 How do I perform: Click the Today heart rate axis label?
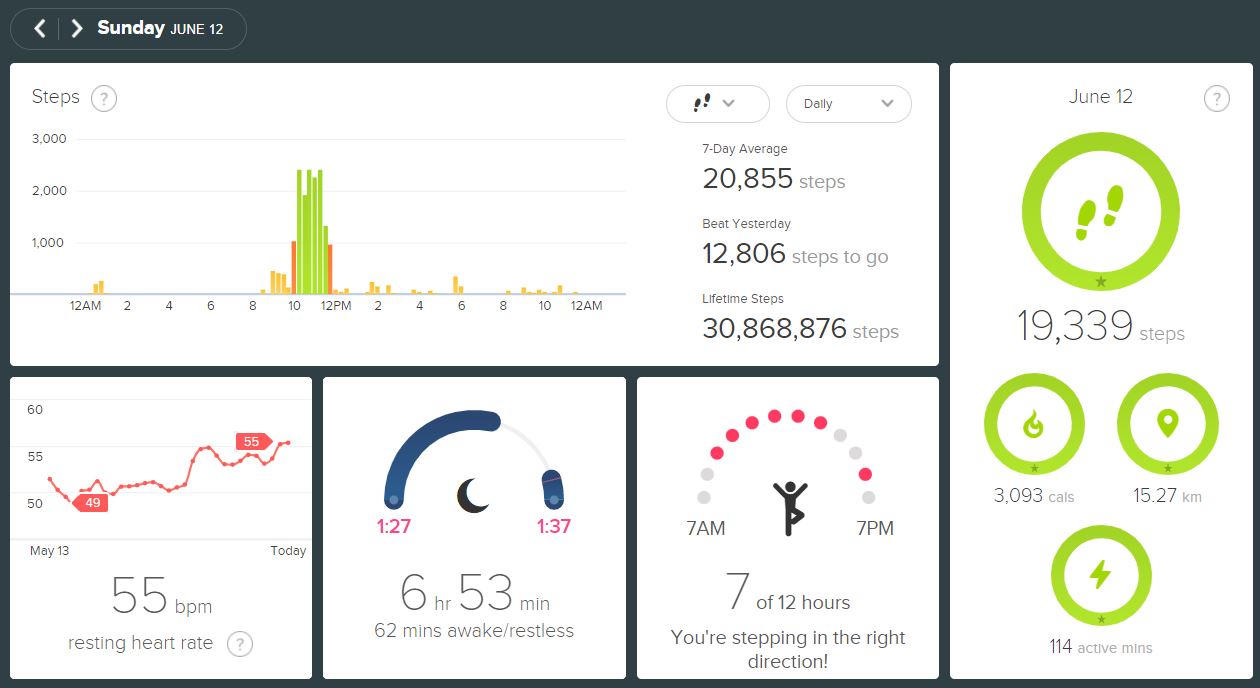point(288,551)
